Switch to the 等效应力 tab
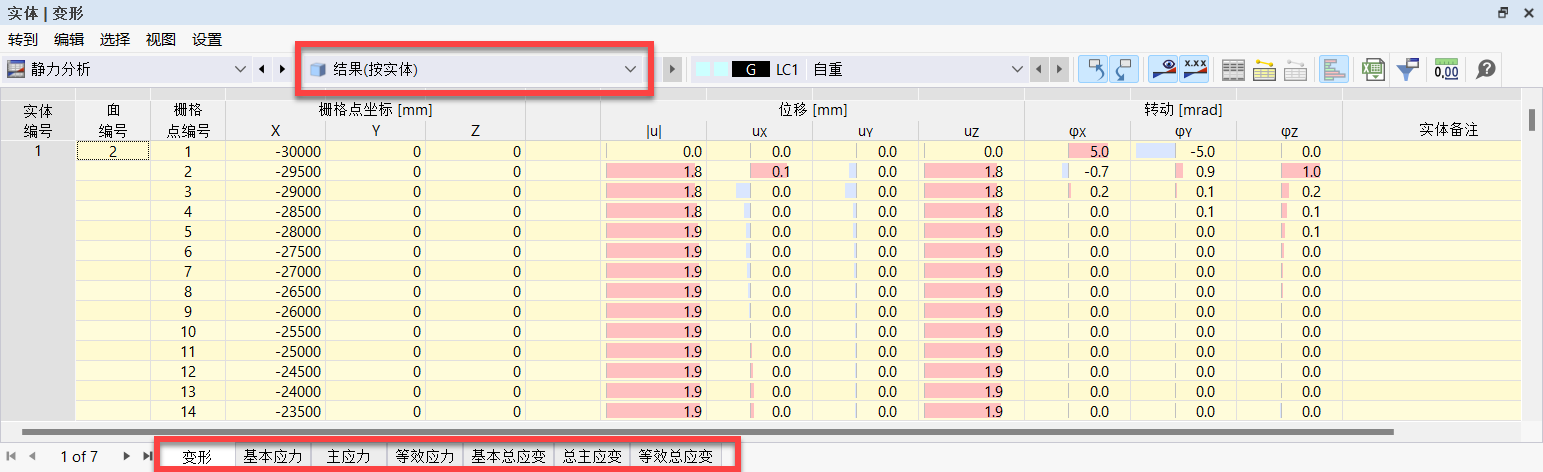The width and height of the screenshot is (1543, 472). pyautogui.click(x=424, y=457)
